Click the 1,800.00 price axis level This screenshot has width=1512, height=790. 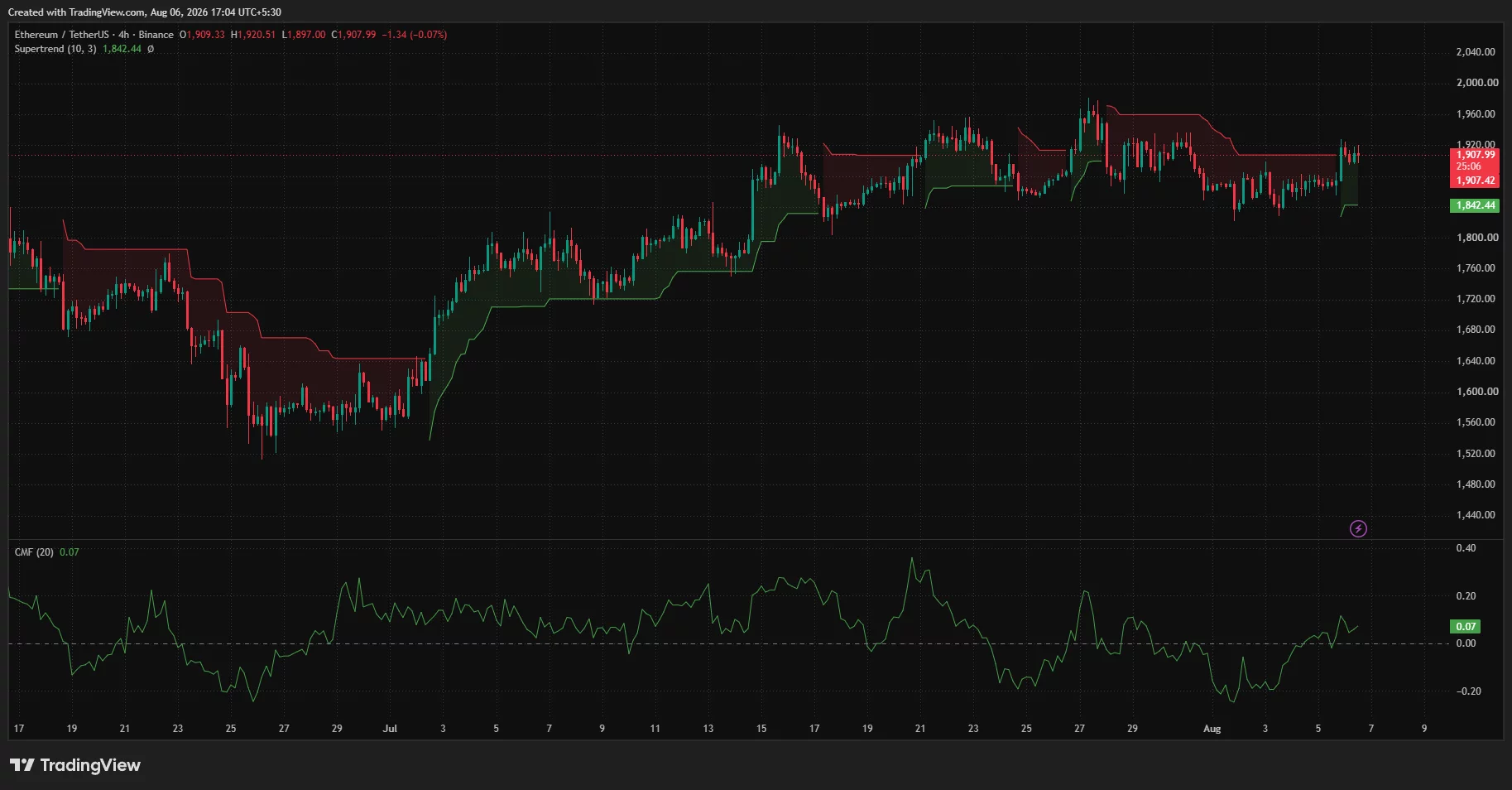pyautogui.click(x=1477, y=238)
